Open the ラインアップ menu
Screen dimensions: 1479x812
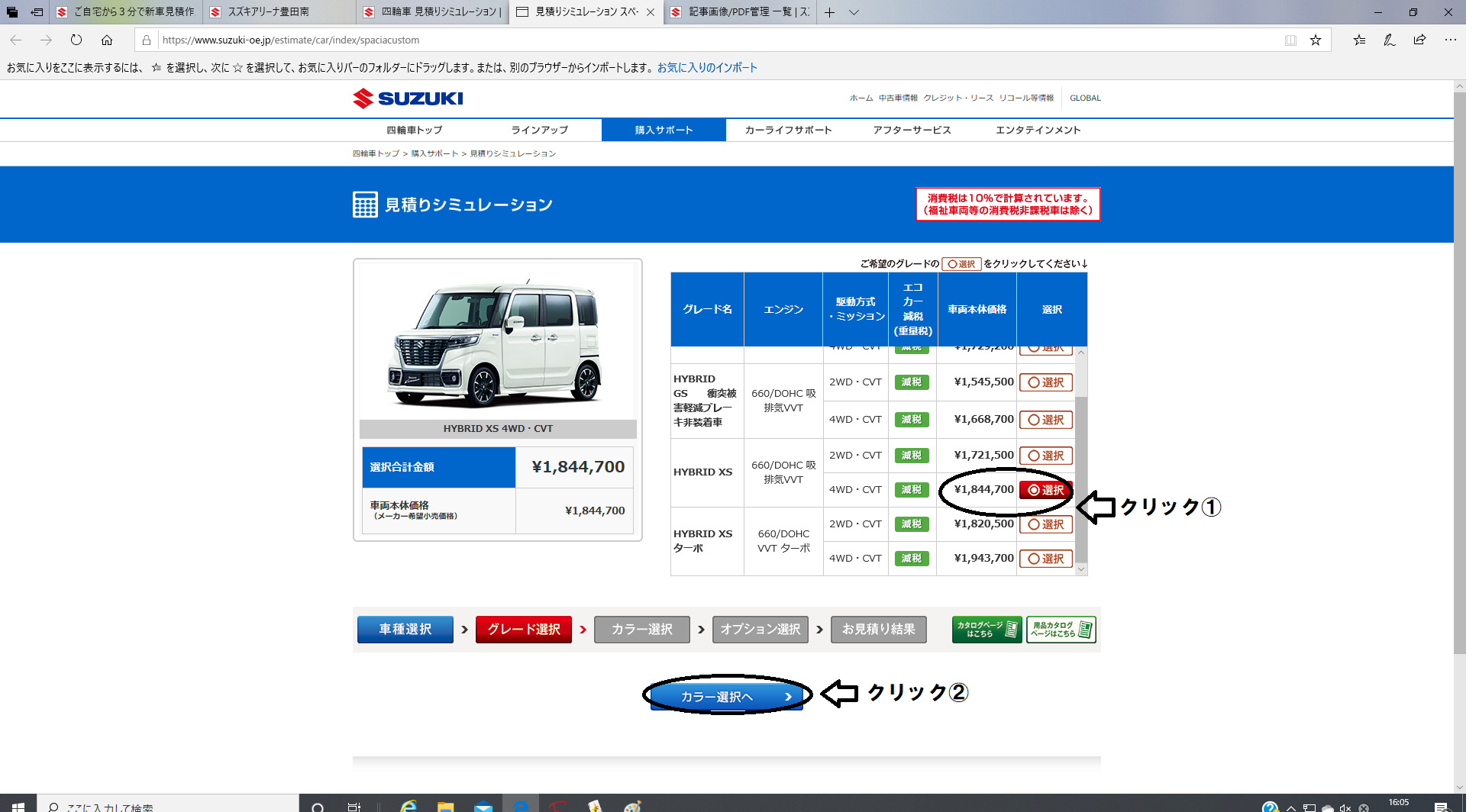click(540, 130)
